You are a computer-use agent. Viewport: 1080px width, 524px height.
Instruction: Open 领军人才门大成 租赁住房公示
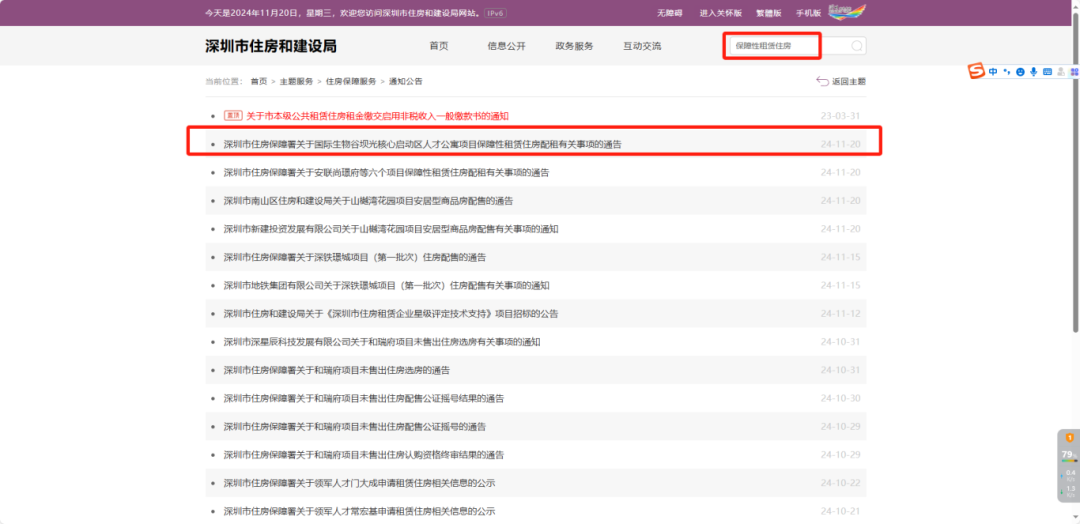click(x=359, y=483)
